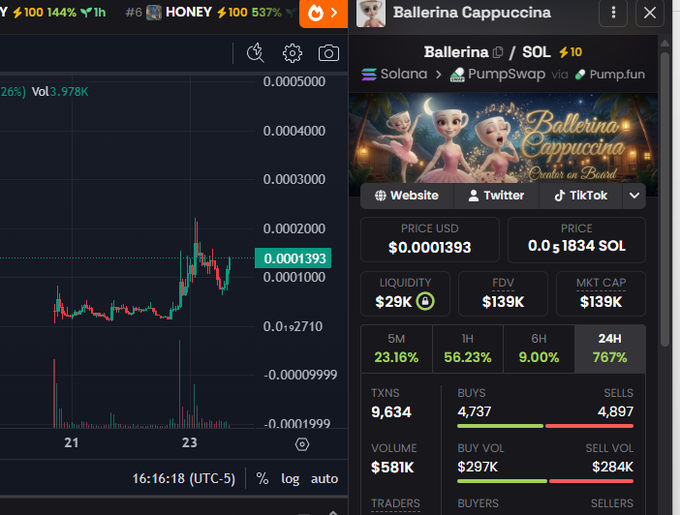Image resolution: width=680 pixels, height=515 pixels.
Task: Click the HONEY token icon in ticker
Action: (154, 12)
